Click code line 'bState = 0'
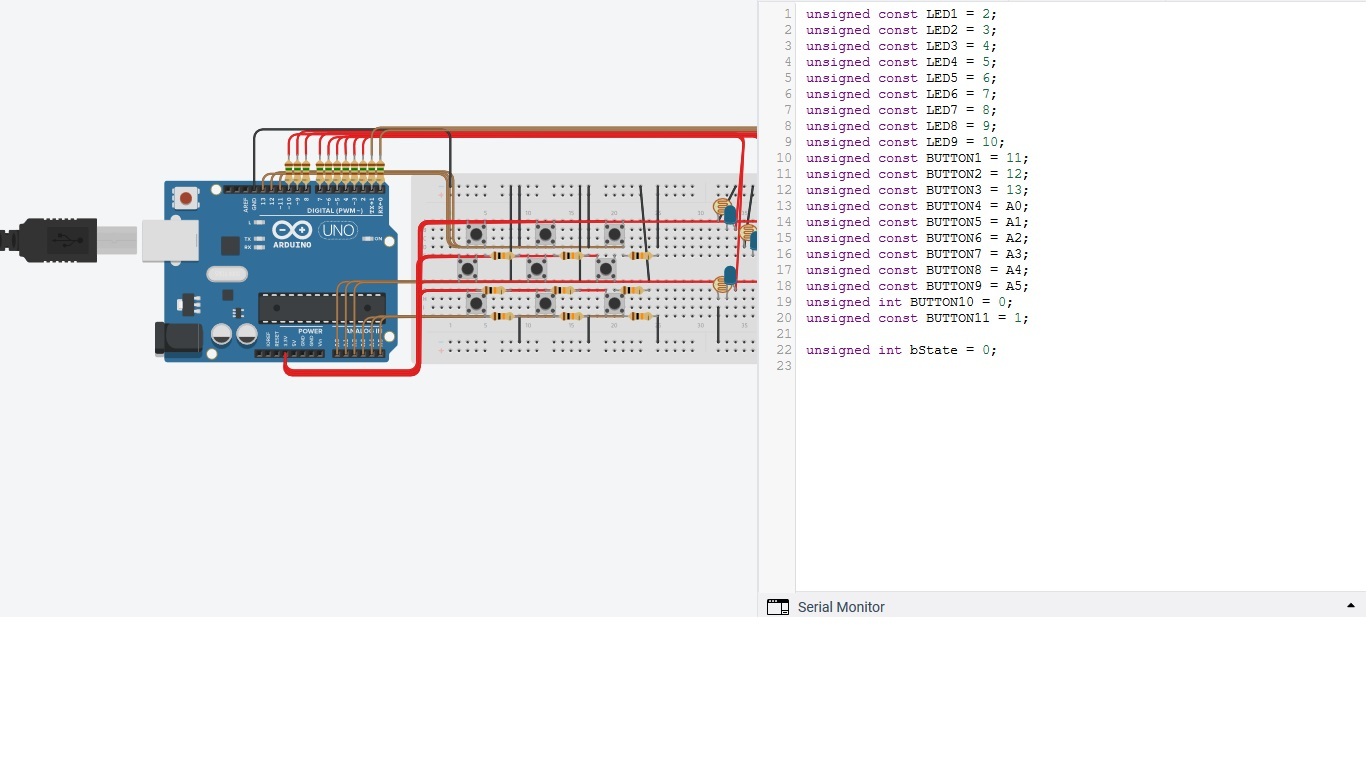The width and height of the screenshot is (1370, 768). (901, 350)
